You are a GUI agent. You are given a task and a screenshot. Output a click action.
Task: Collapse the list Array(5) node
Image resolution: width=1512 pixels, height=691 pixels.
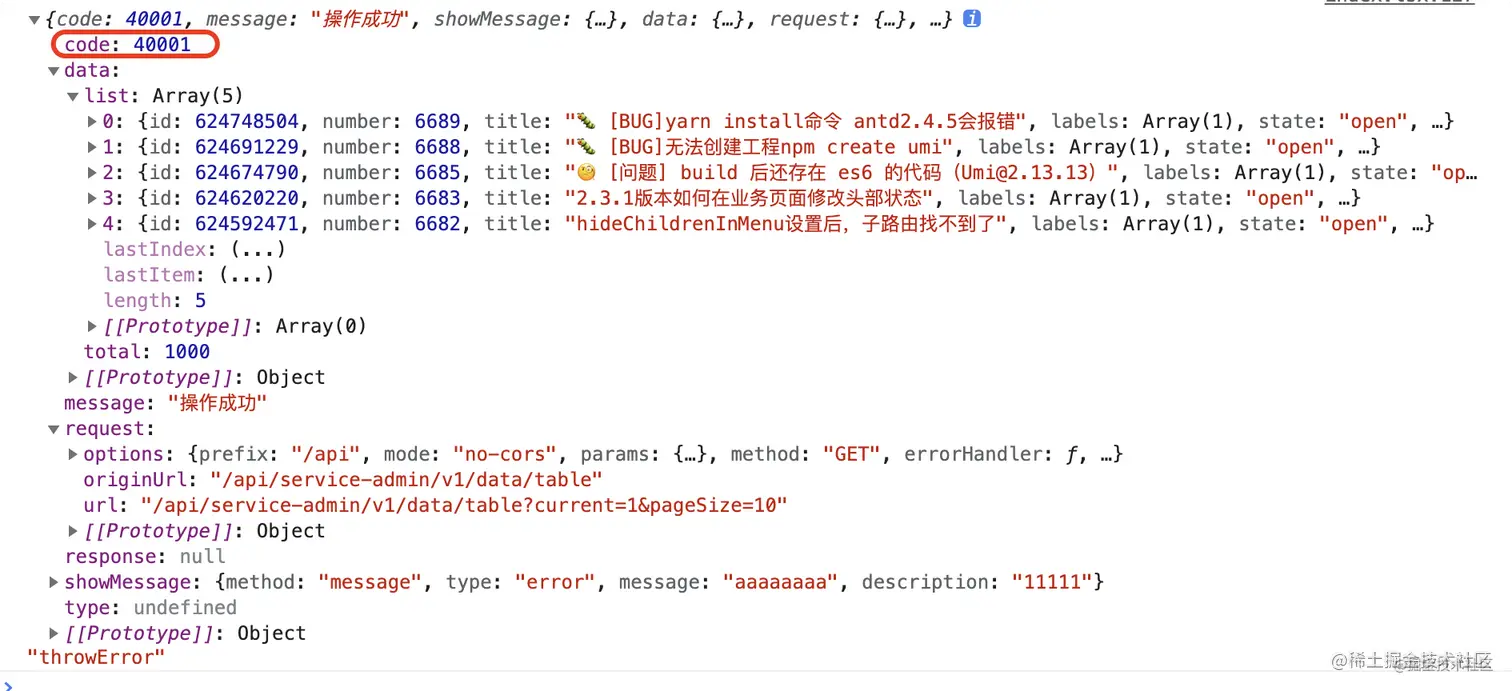coord(73,97)
